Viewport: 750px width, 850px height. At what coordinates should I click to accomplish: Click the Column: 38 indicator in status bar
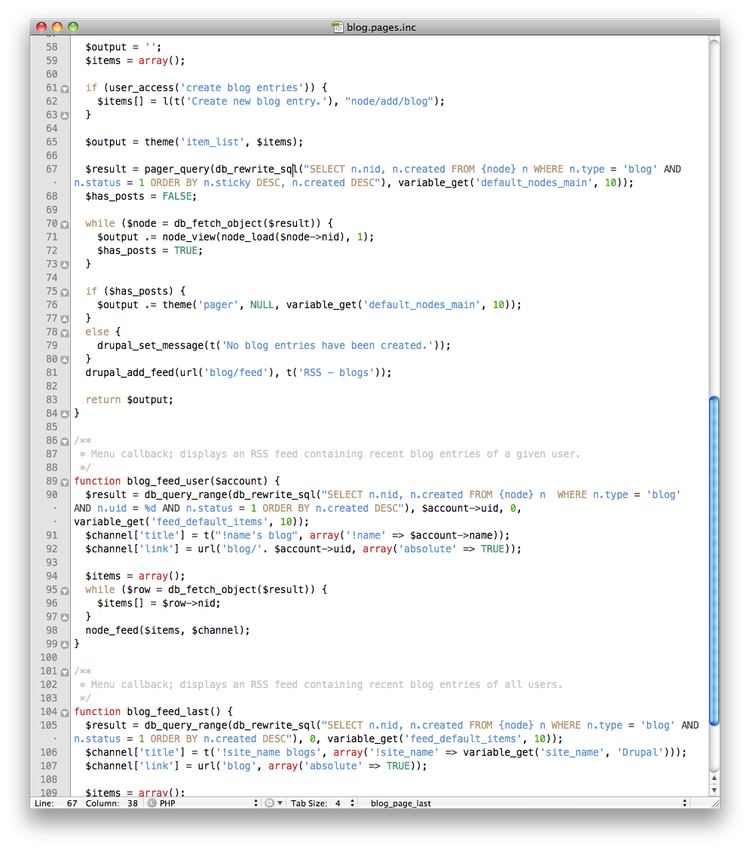(x=112, y=803)
